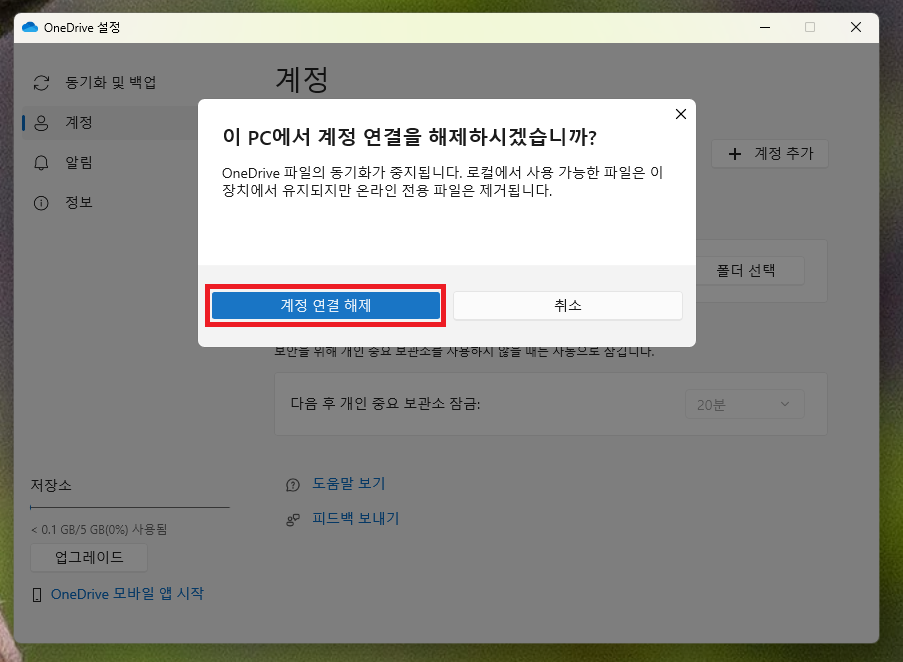Click the 0.1 GB/5 GB(0%) 사용됨 text
Screen dimensions: 903x662
click(99, 530)
